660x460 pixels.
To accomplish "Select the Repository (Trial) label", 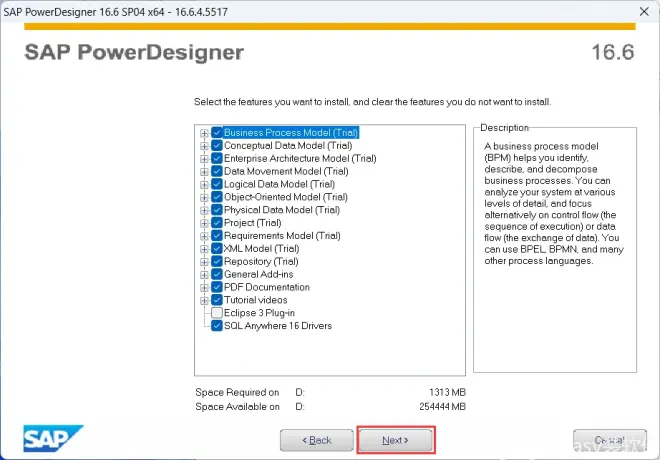I will [x=261, y=261].
